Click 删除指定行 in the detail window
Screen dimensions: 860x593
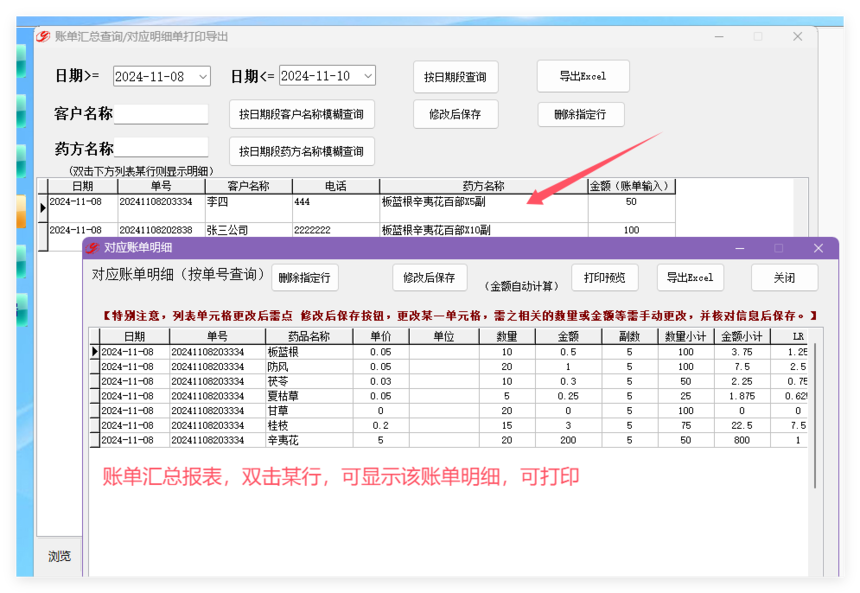coord(304,277)
